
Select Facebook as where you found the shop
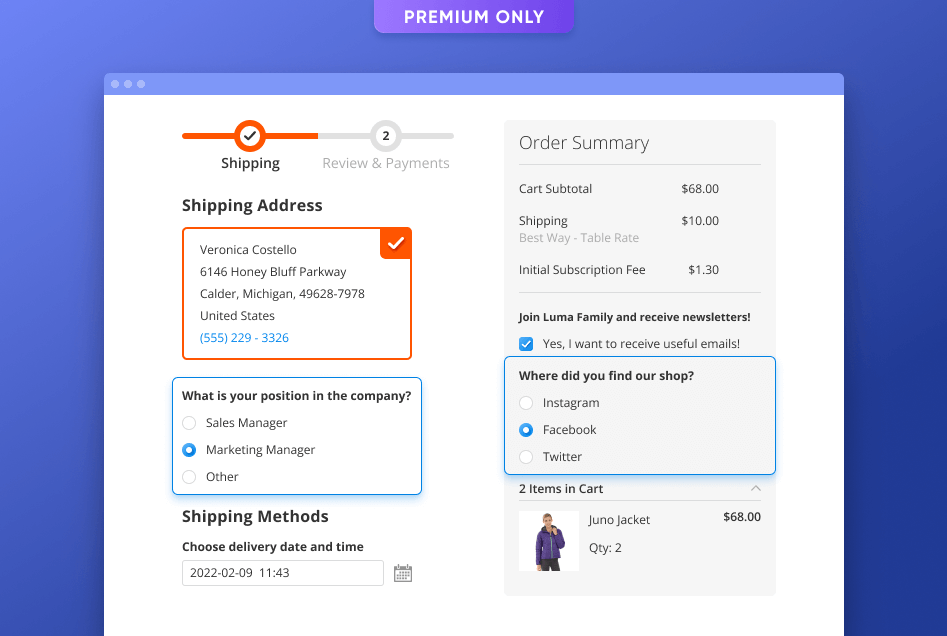tap(527, 429)
